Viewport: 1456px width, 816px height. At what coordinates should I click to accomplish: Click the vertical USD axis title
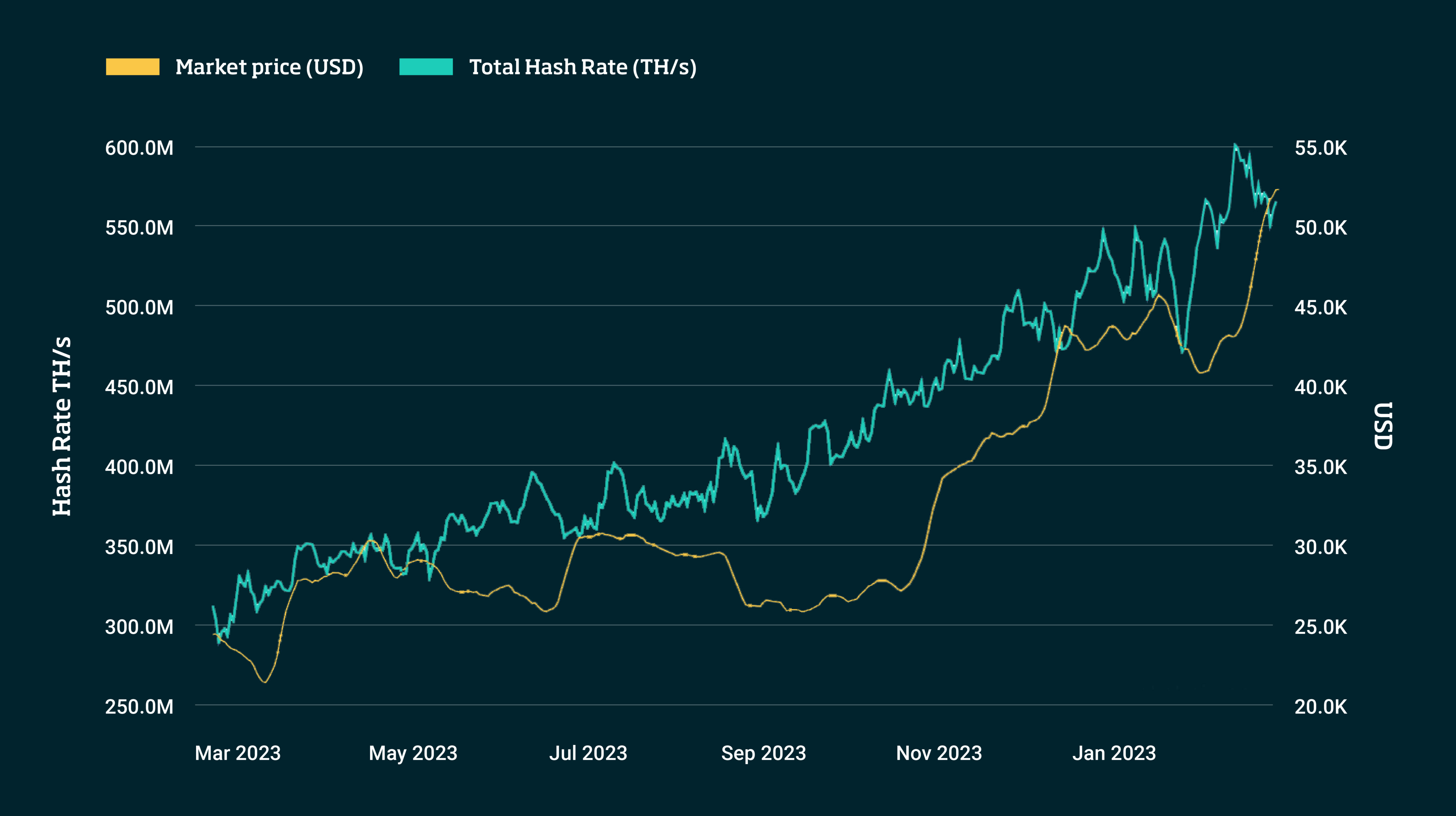click(x=1383, y=426)
